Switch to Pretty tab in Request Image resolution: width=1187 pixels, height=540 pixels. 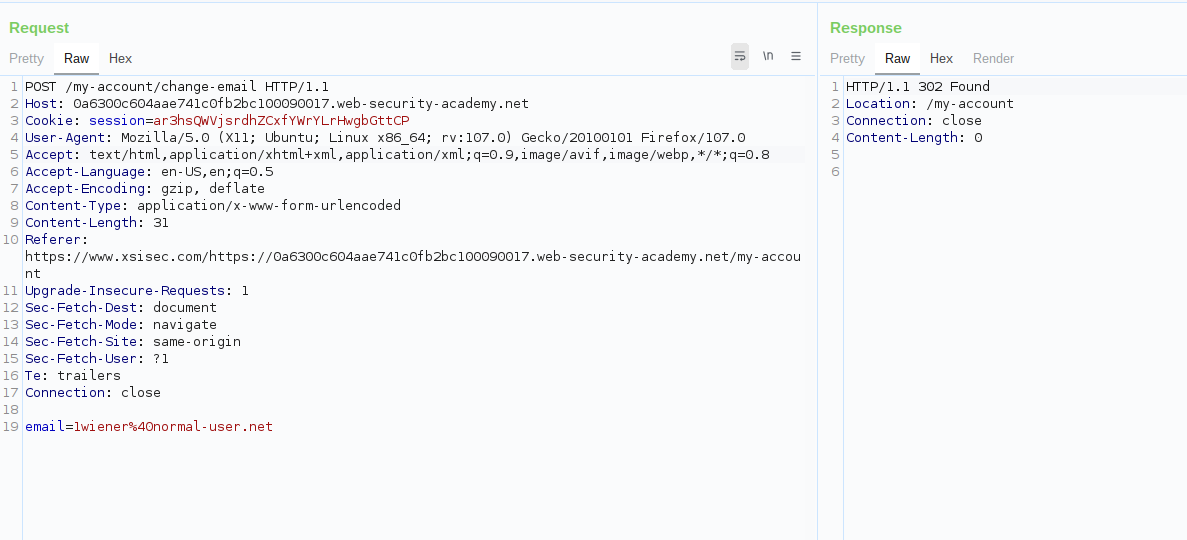26,58
